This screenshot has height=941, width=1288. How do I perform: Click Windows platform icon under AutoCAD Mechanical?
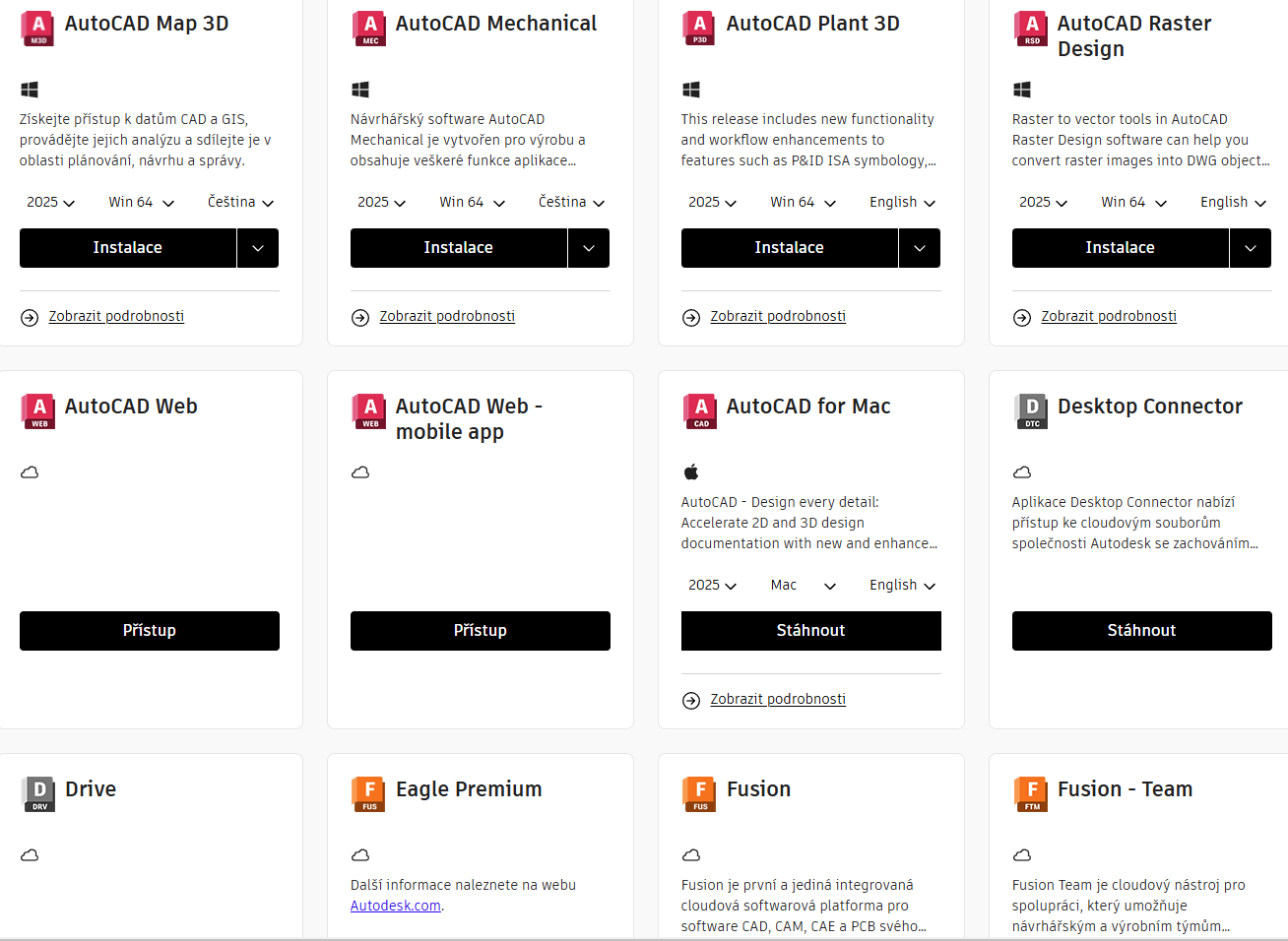pos(360,90)
